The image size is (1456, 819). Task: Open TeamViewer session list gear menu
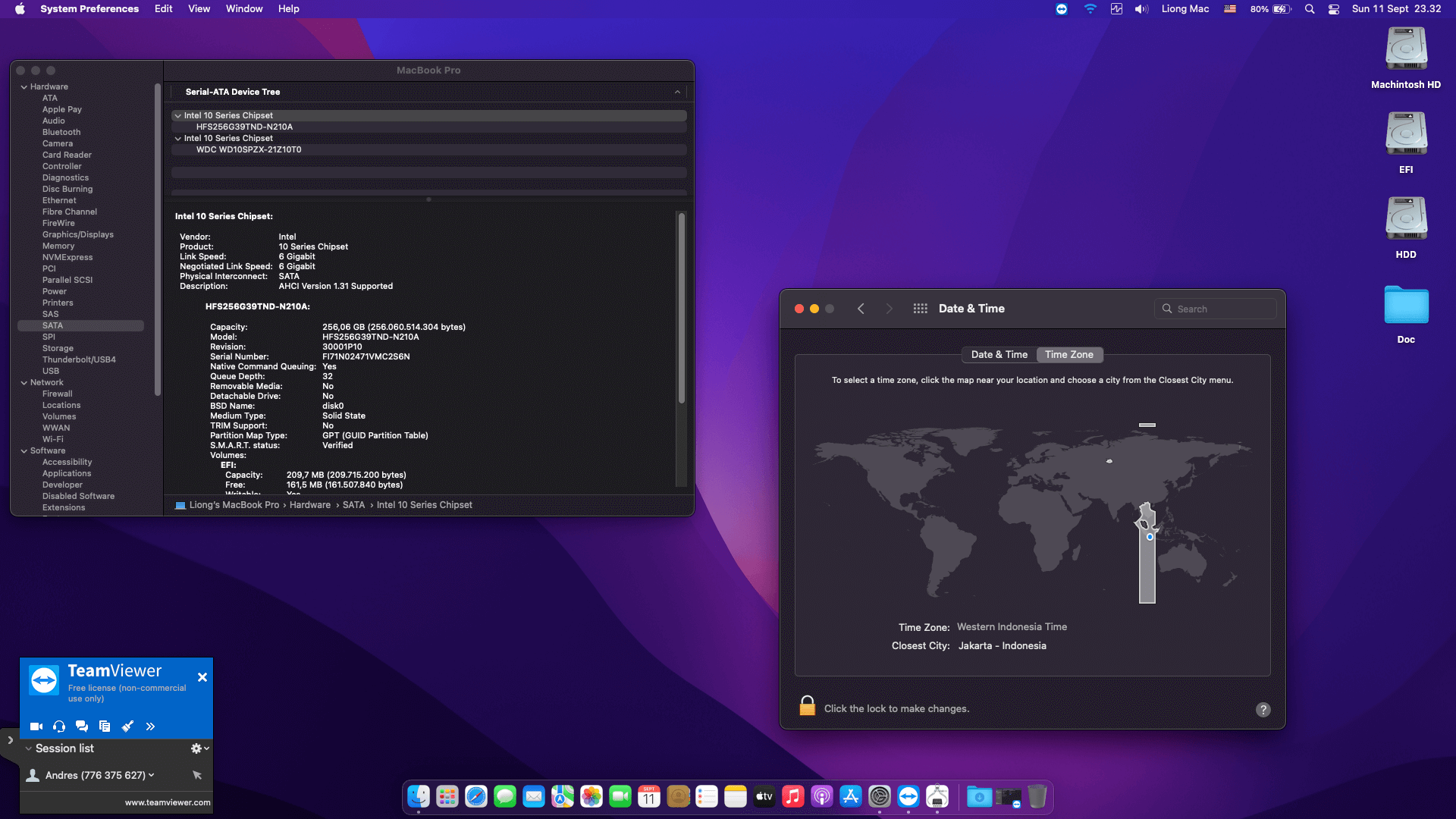pyautogui.click(x=199, y=748)
